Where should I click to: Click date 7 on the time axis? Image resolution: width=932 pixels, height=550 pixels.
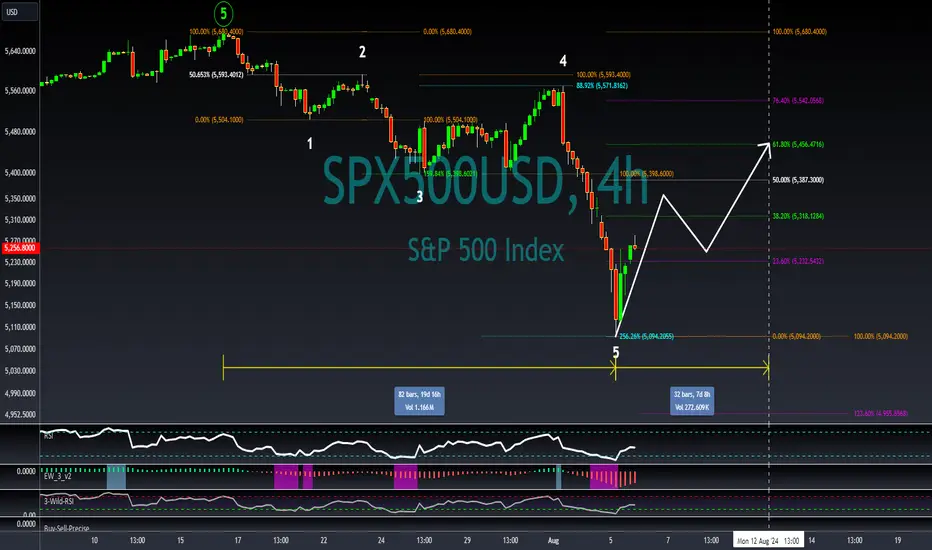[x=667, y=540]
